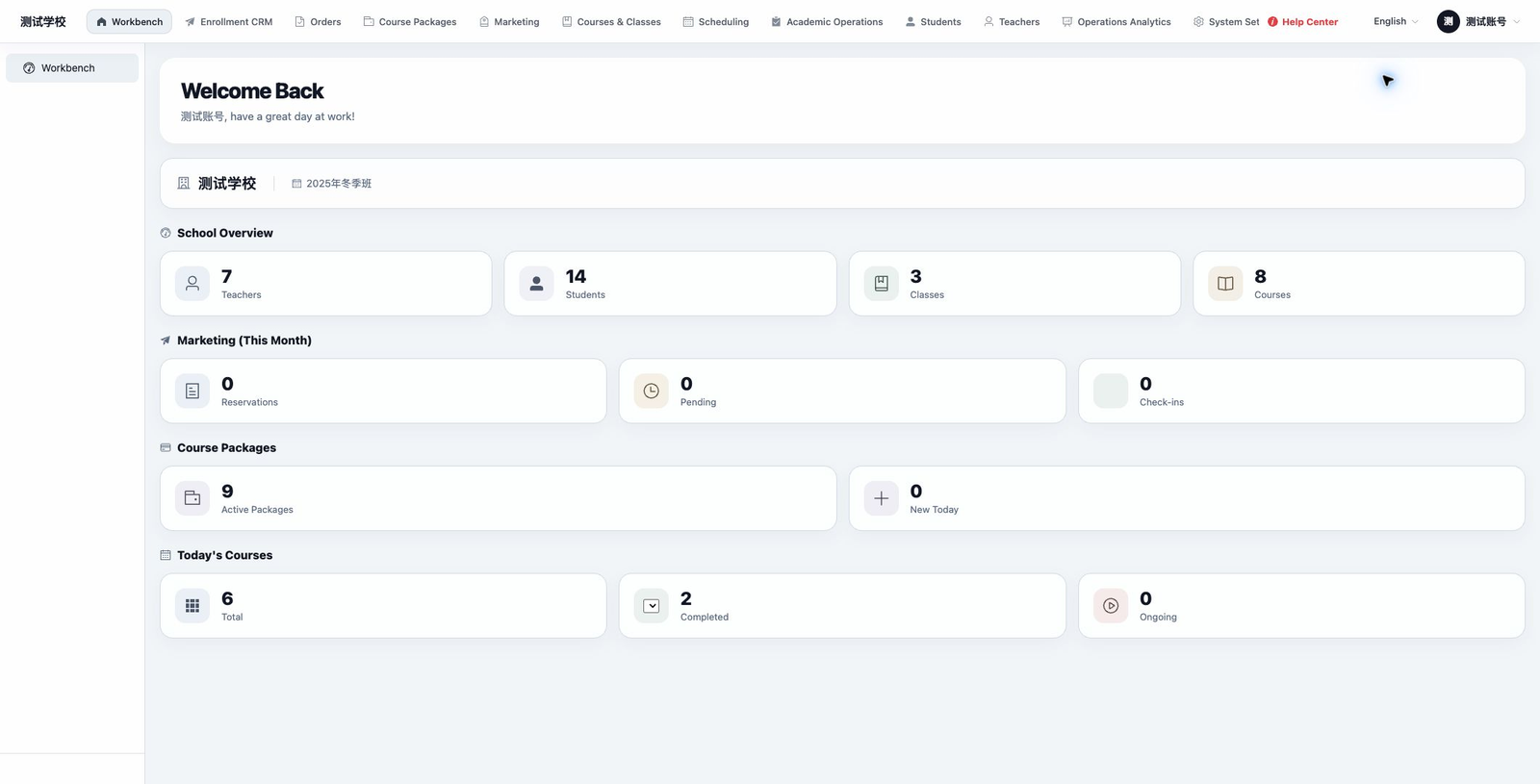Click the Classes card bookmark icon
1540x784 pixels.
tap(881, 283)
